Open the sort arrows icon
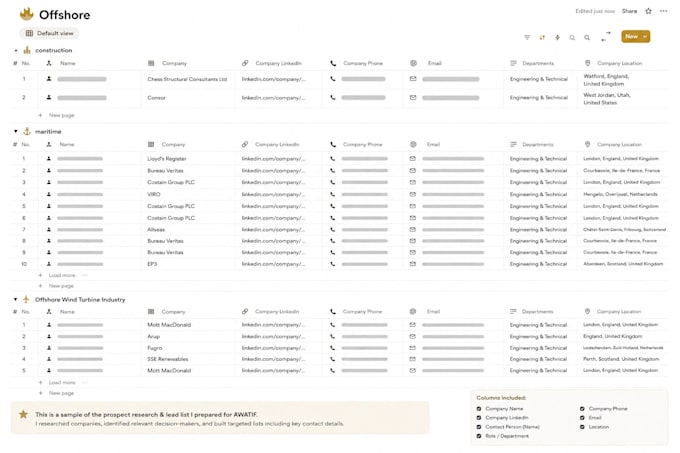Screen dimensions: 680x453 click(542, 37)
